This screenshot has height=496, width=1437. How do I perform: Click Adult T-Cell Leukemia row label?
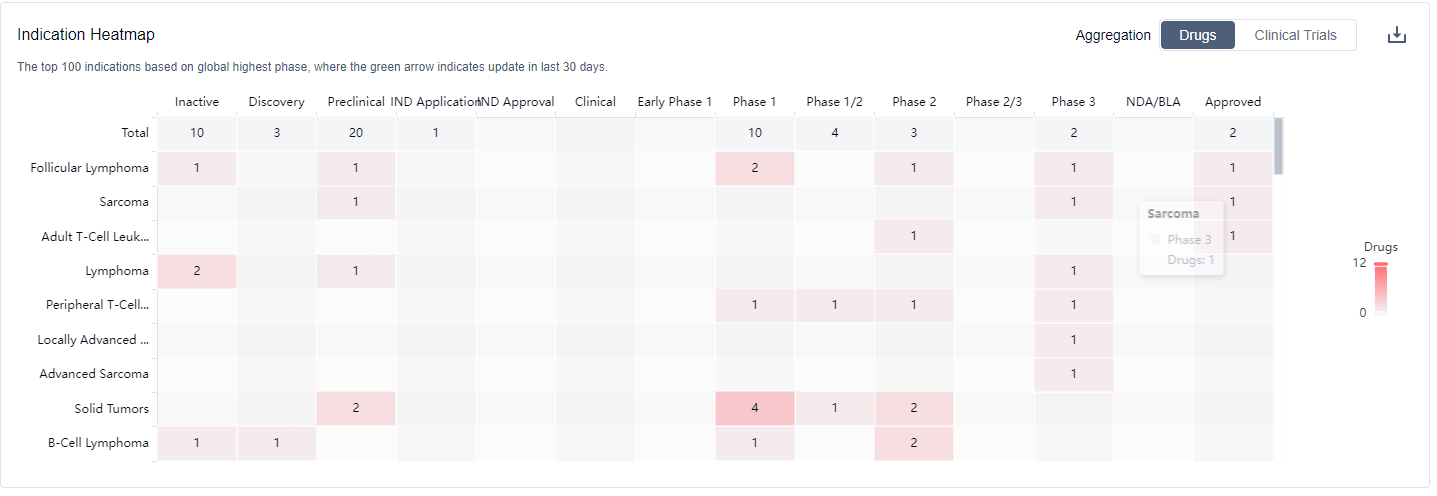(x=95, y=237)
